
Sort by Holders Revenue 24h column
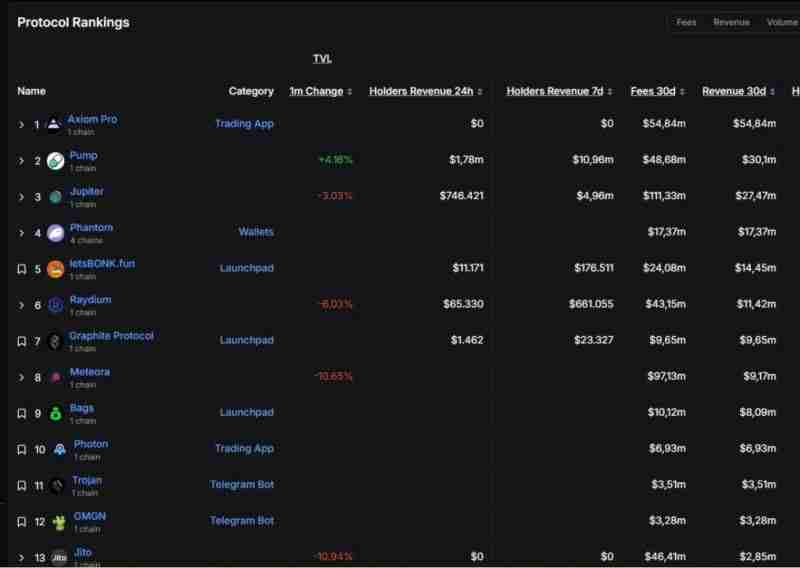point(425,91)
